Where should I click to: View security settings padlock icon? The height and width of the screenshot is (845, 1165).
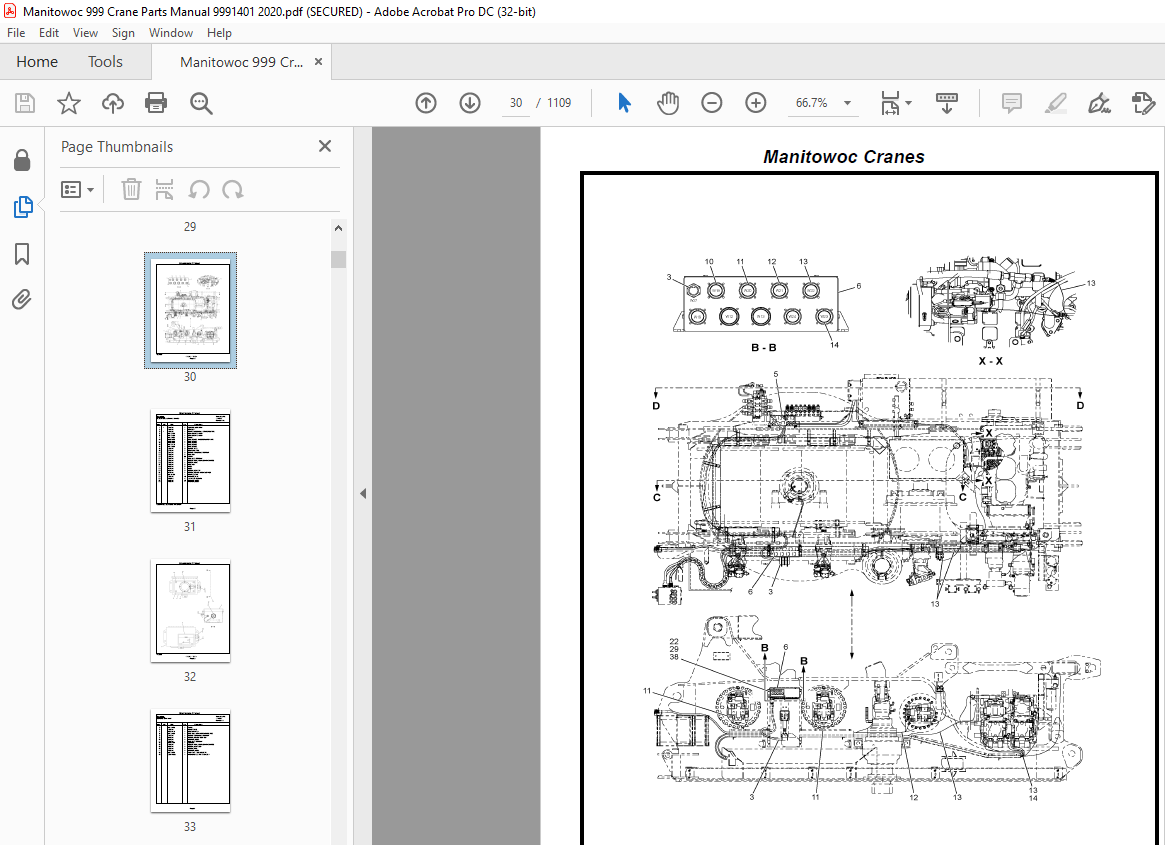click(22, 160)
